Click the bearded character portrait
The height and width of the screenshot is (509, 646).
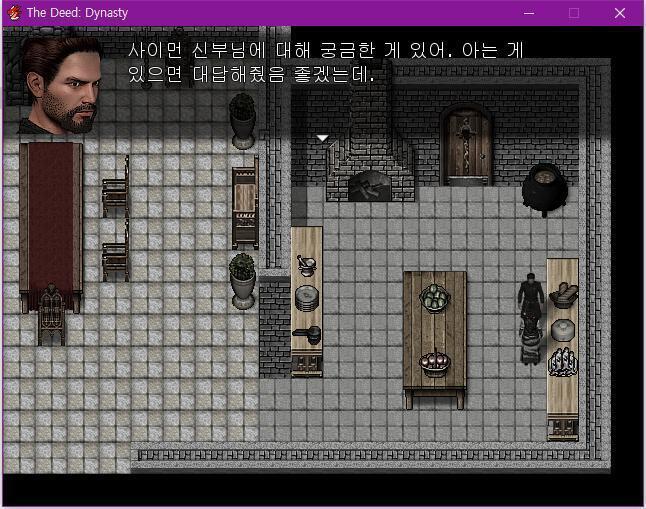tap(60, 85)
